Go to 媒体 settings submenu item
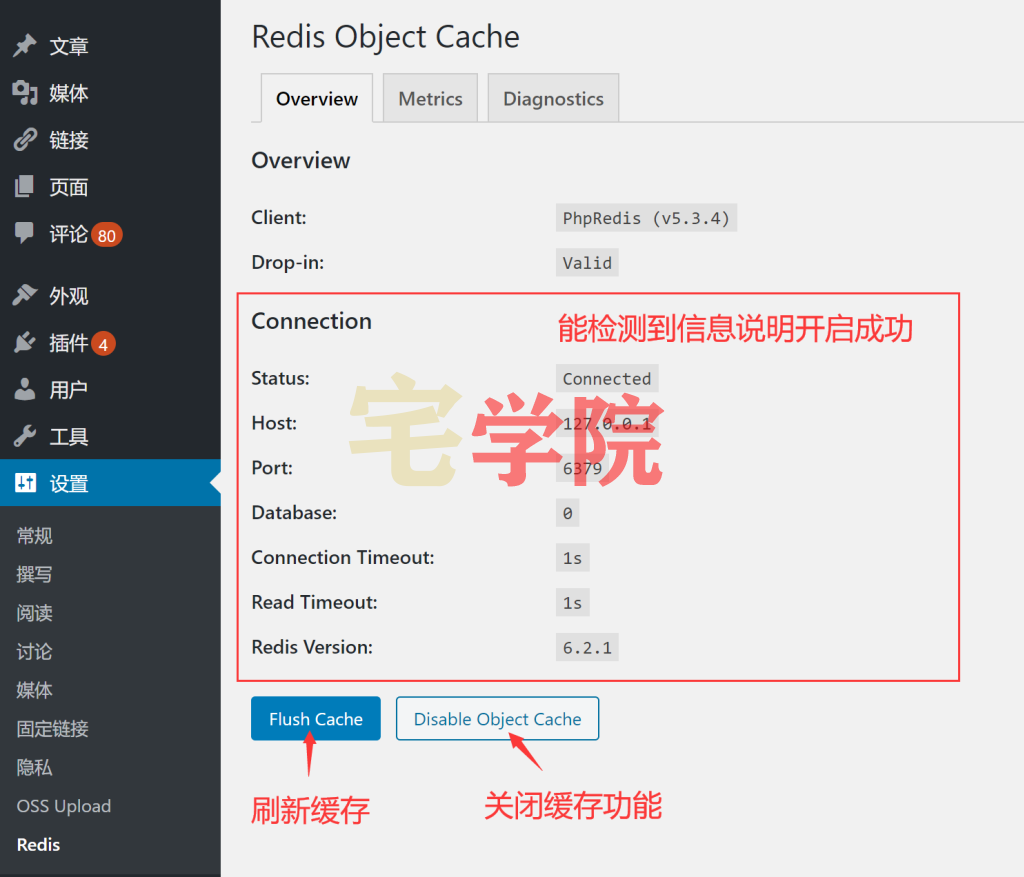 coord(34,690)
